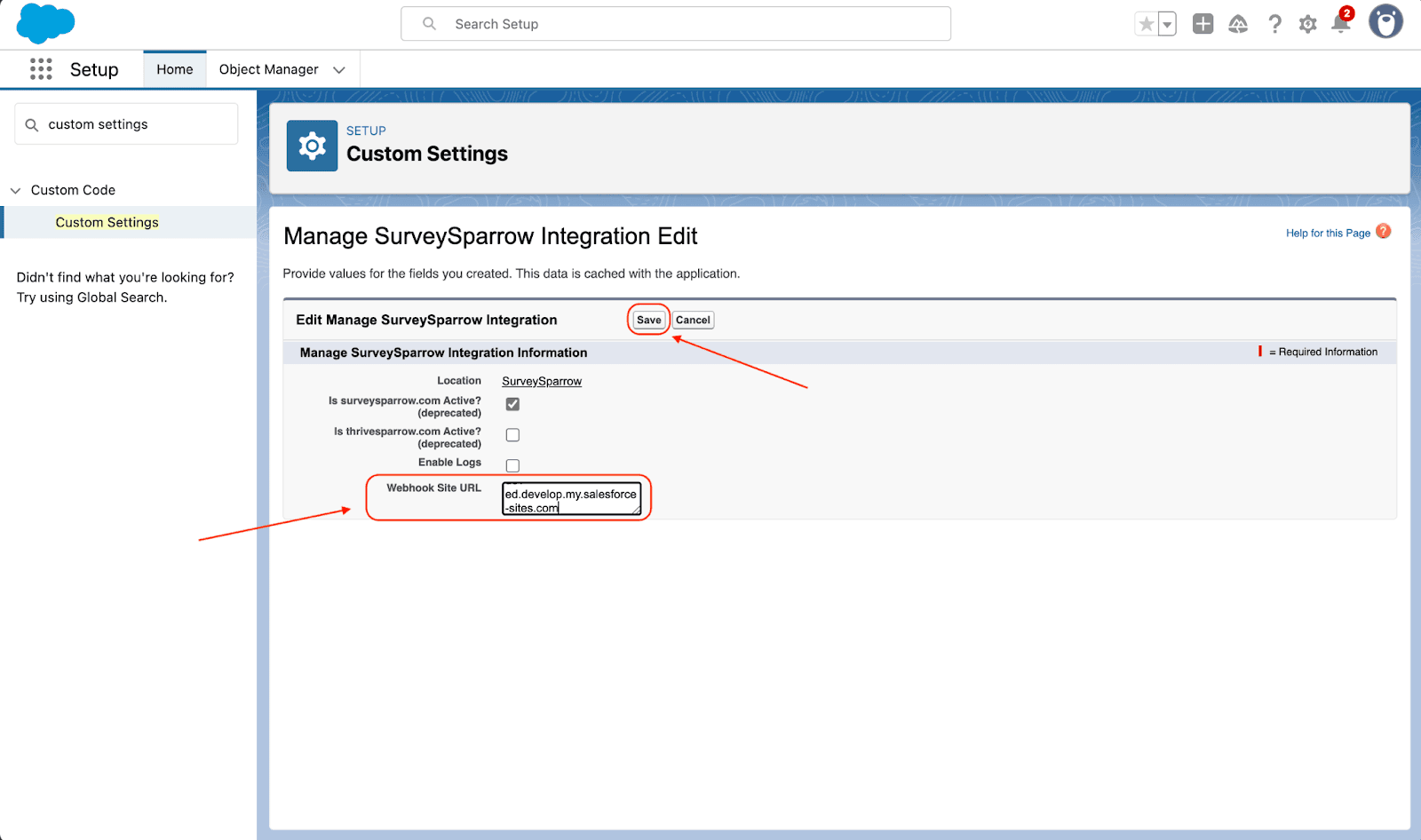Check Is thrivesparrow.com Active checkbox
The image size is (1421, 840).
(x=512, y=435)
